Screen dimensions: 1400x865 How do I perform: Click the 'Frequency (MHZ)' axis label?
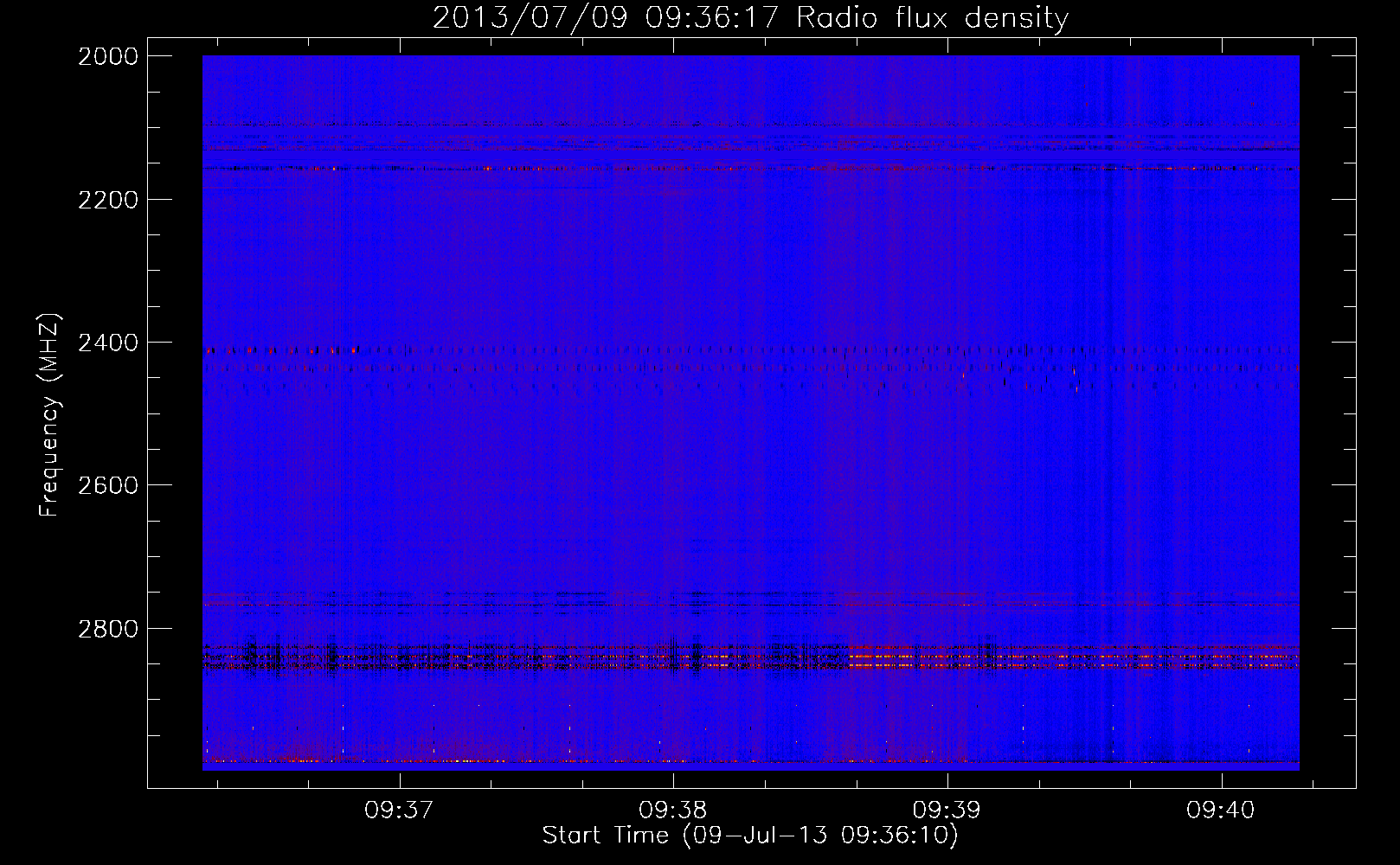49,414
